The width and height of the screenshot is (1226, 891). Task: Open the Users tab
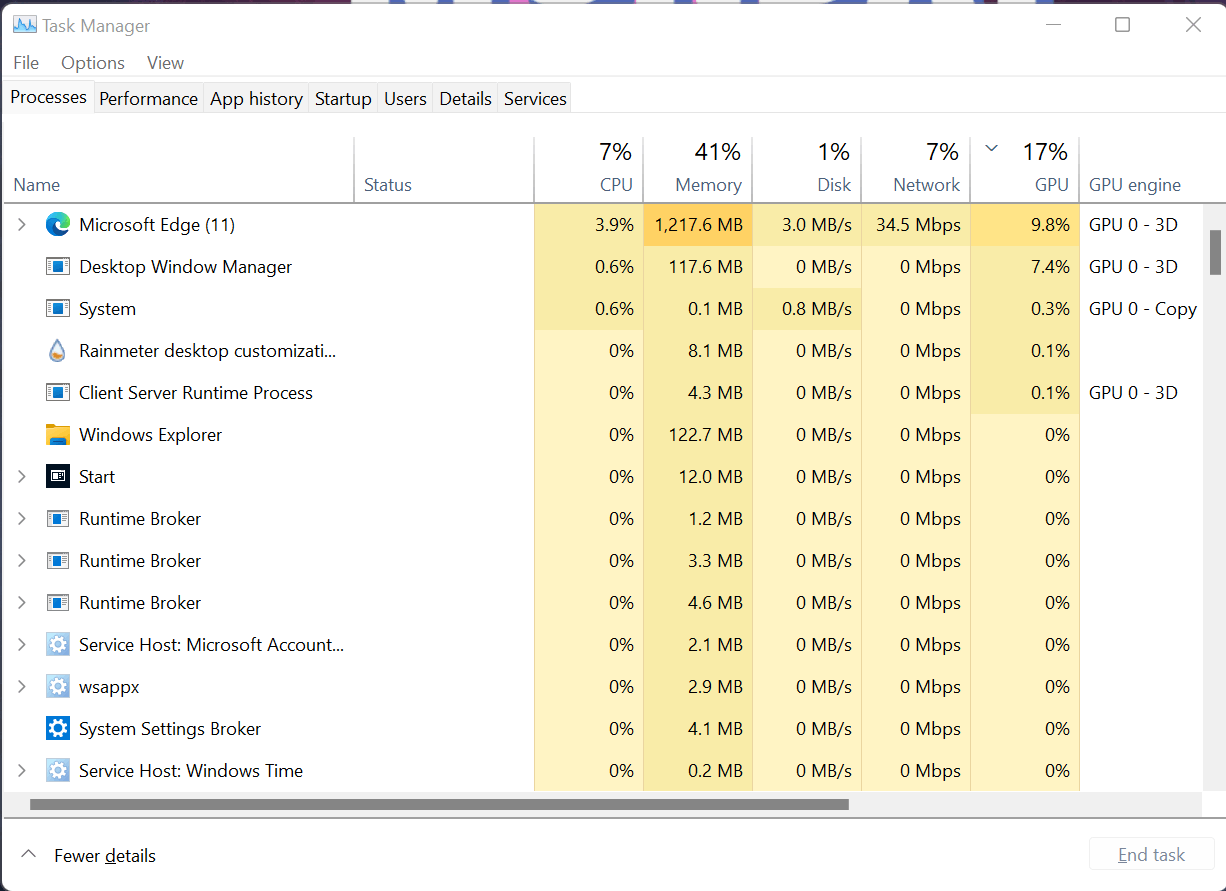tap(405, 99)
